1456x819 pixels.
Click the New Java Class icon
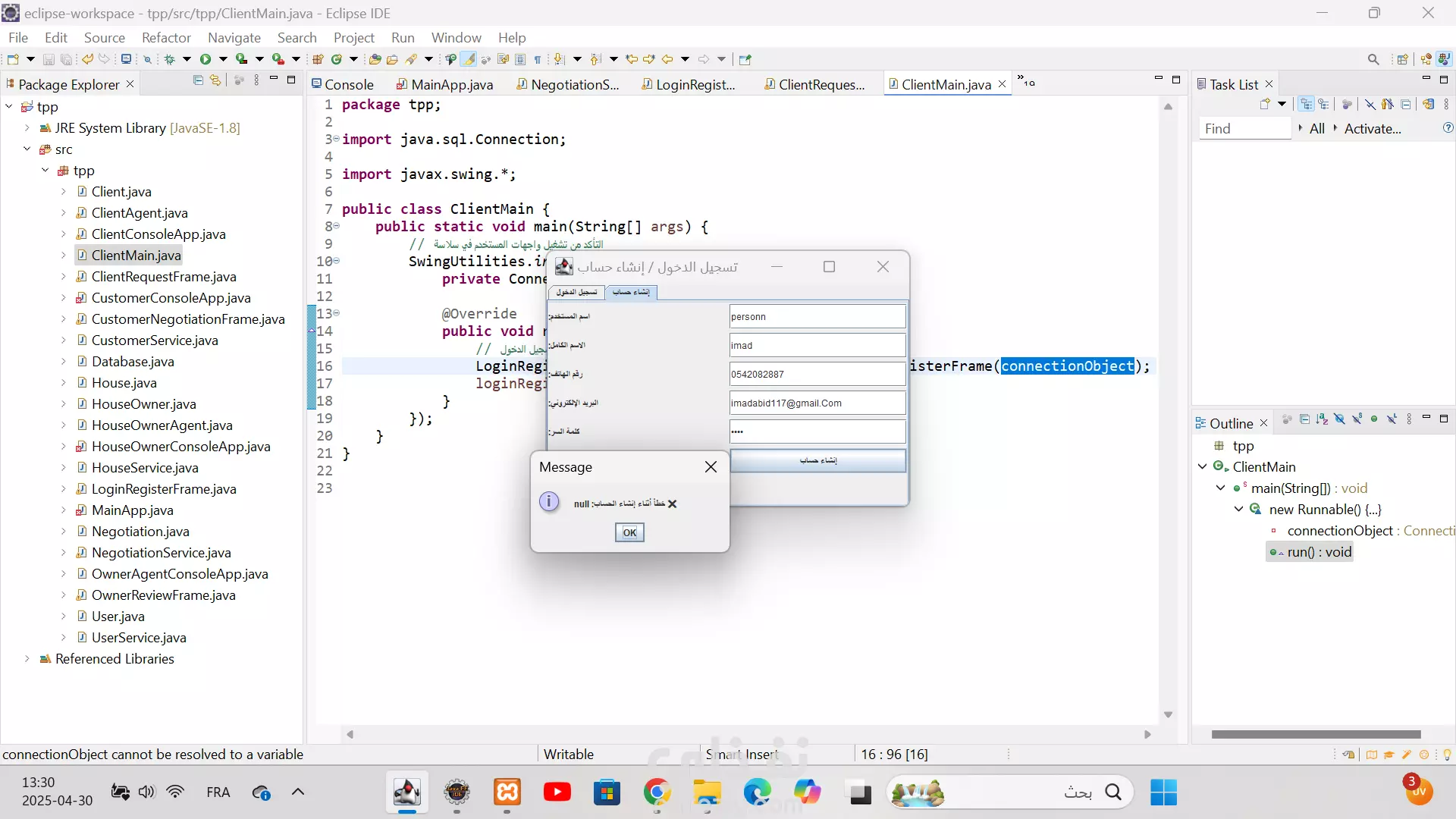pos(337,59)
